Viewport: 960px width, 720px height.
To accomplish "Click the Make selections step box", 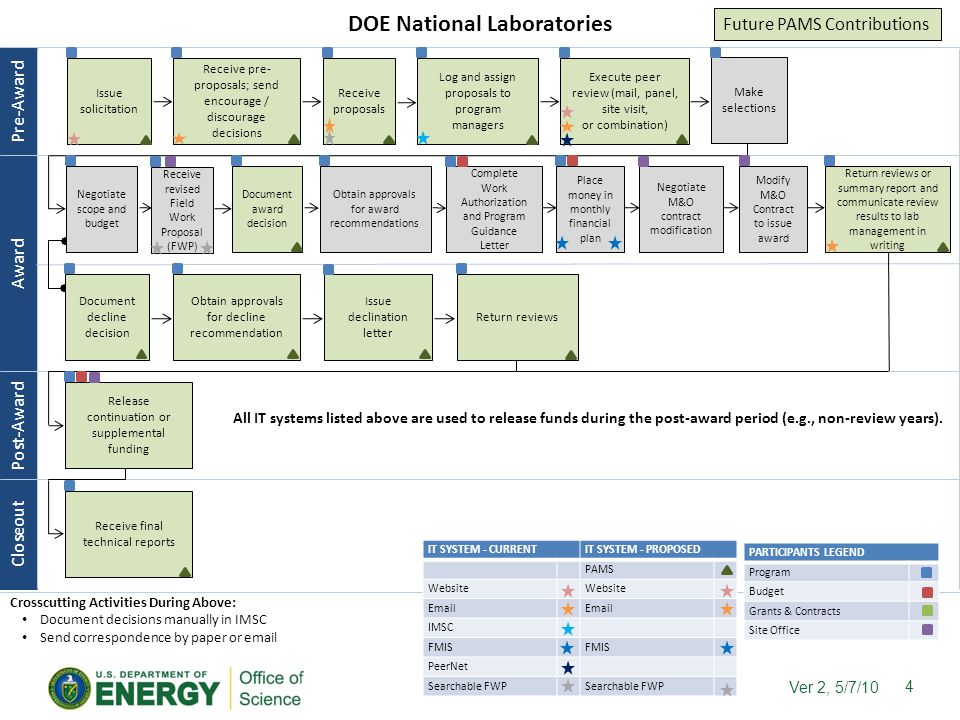I will [749, 100].
